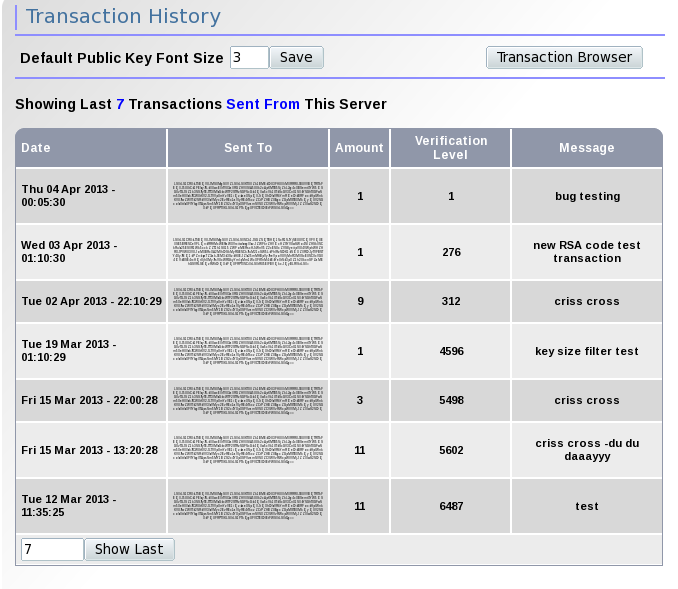Image resolution: width=678 pixels, height=589 pixels.
Task: Select the Message column header
Action: click(x=587, y=148)
